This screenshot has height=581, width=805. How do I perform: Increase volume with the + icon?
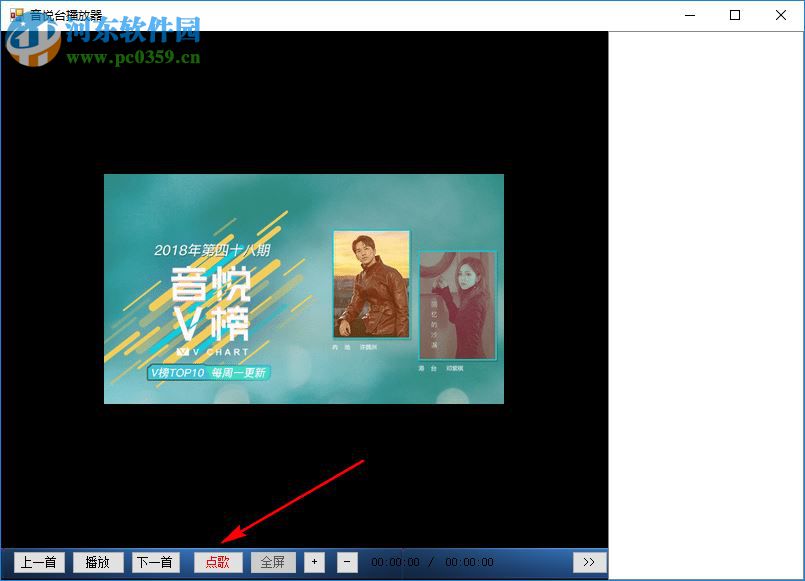click(x=314, y=562)
